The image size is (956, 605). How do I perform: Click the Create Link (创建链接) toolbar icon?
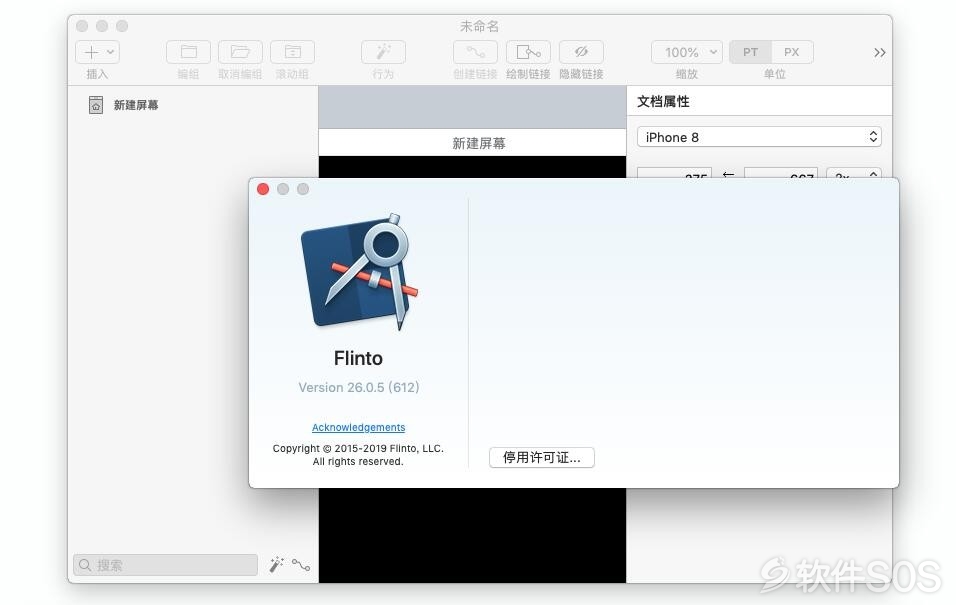476,52
